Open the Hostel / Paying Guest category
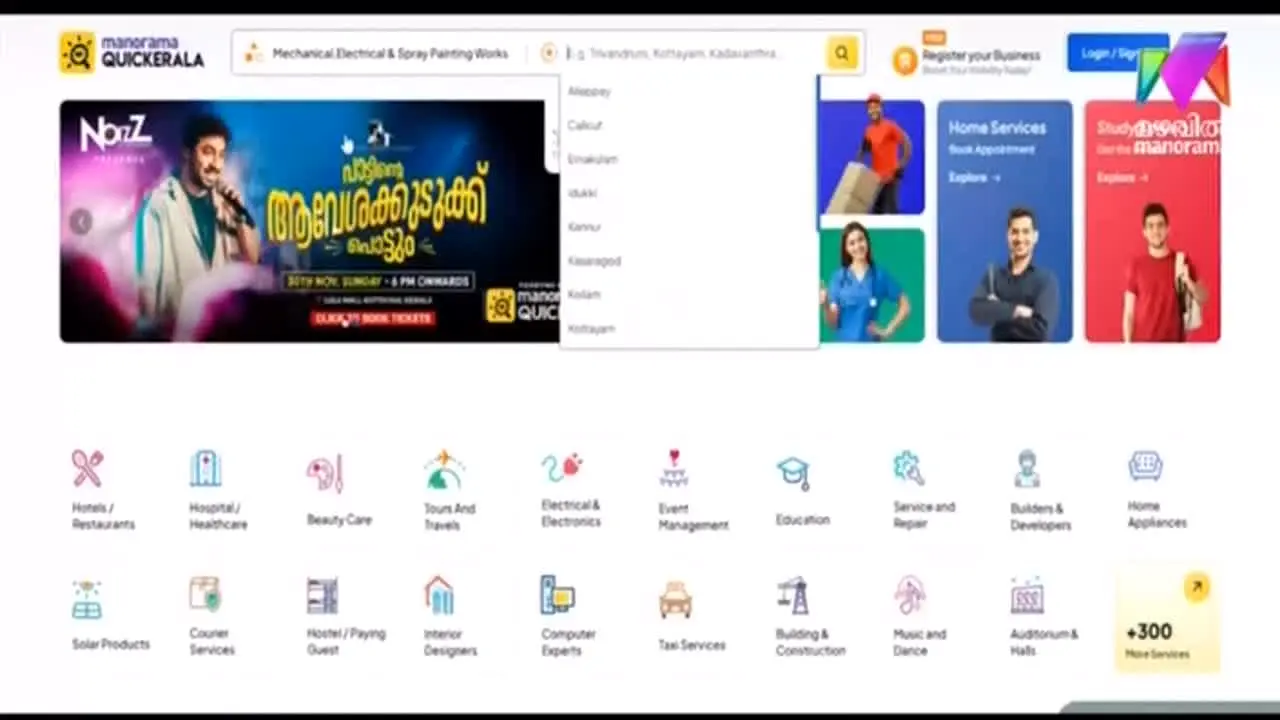Image resolution: width=1280 pixels, height=720 pixels. [345, 616]
